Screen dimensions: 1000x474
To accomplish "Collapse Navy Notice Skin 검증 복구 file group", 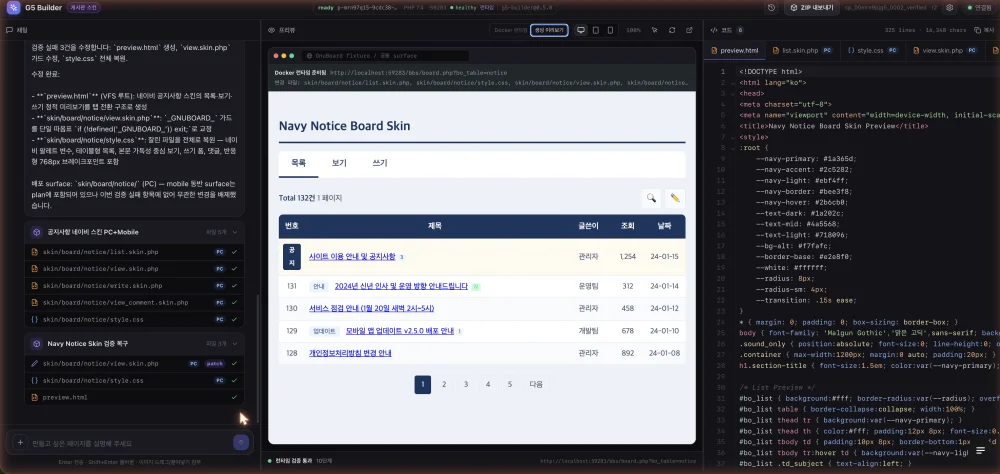I will point(235,343).
